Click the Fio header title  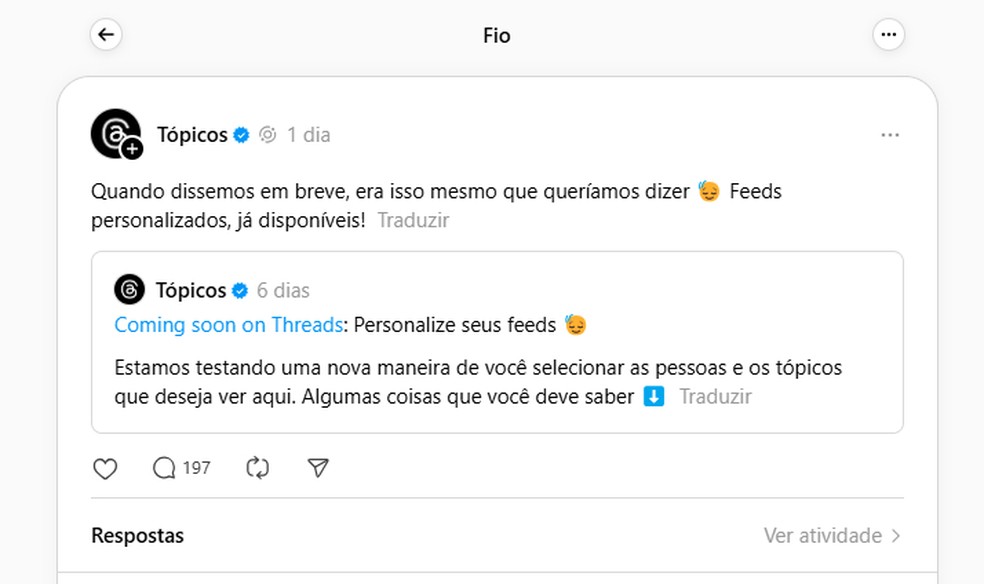pyautogui.click(x=496, y=34)
